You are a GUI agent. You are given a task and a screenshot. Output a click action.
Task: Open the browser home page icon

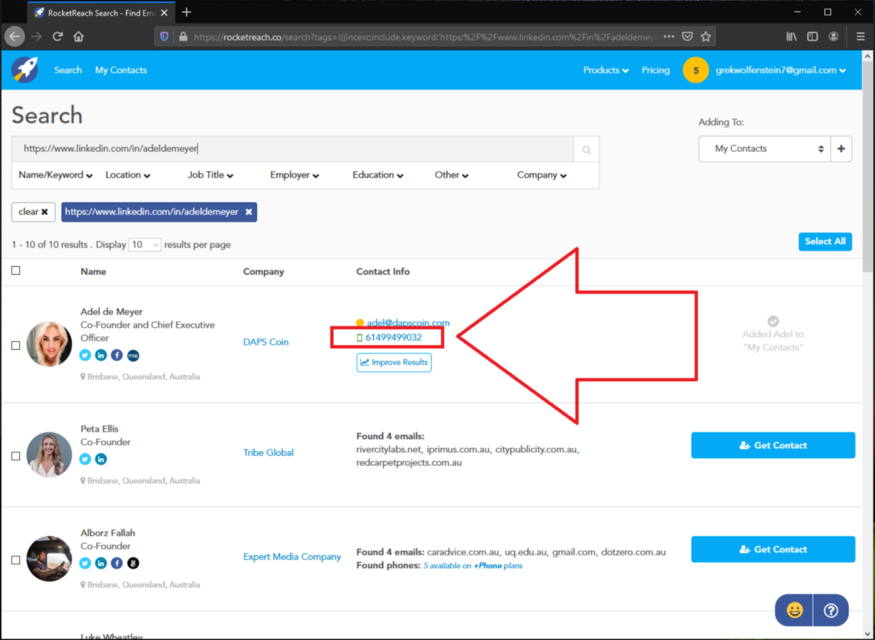[x=79, y=36]
